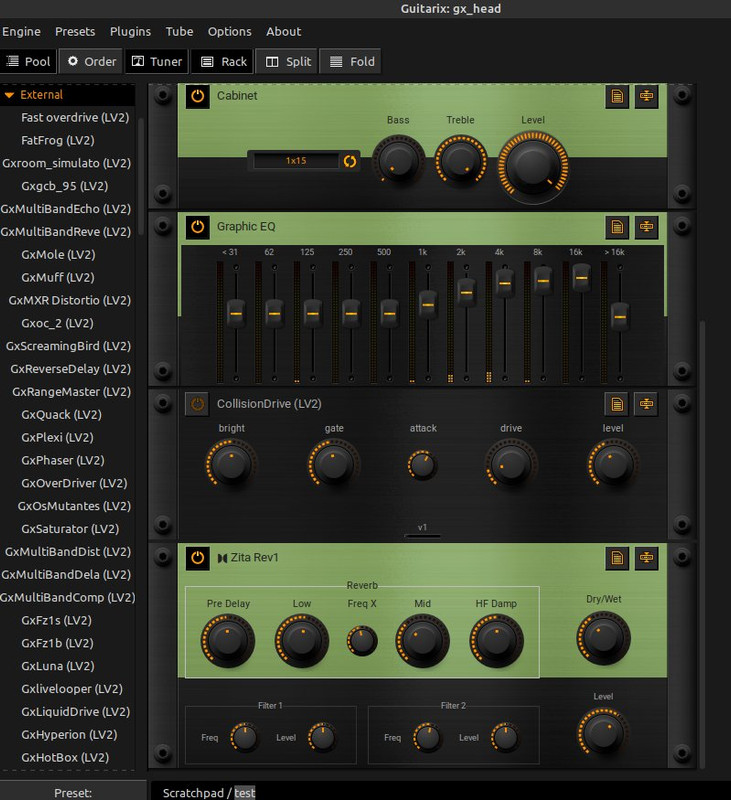Select GxSaturator (LV2) plugin
This screenshot has width=731, height=800.
[x=70, y=529]
